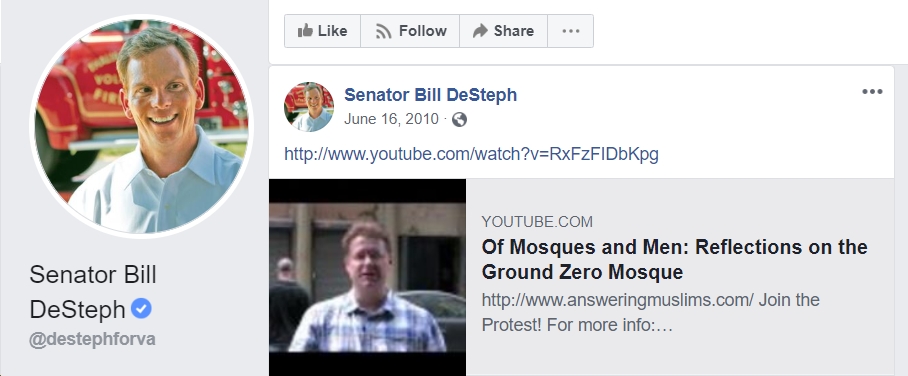Click the arrow icon on Share

pyautogui.click(x=480, y=31)
